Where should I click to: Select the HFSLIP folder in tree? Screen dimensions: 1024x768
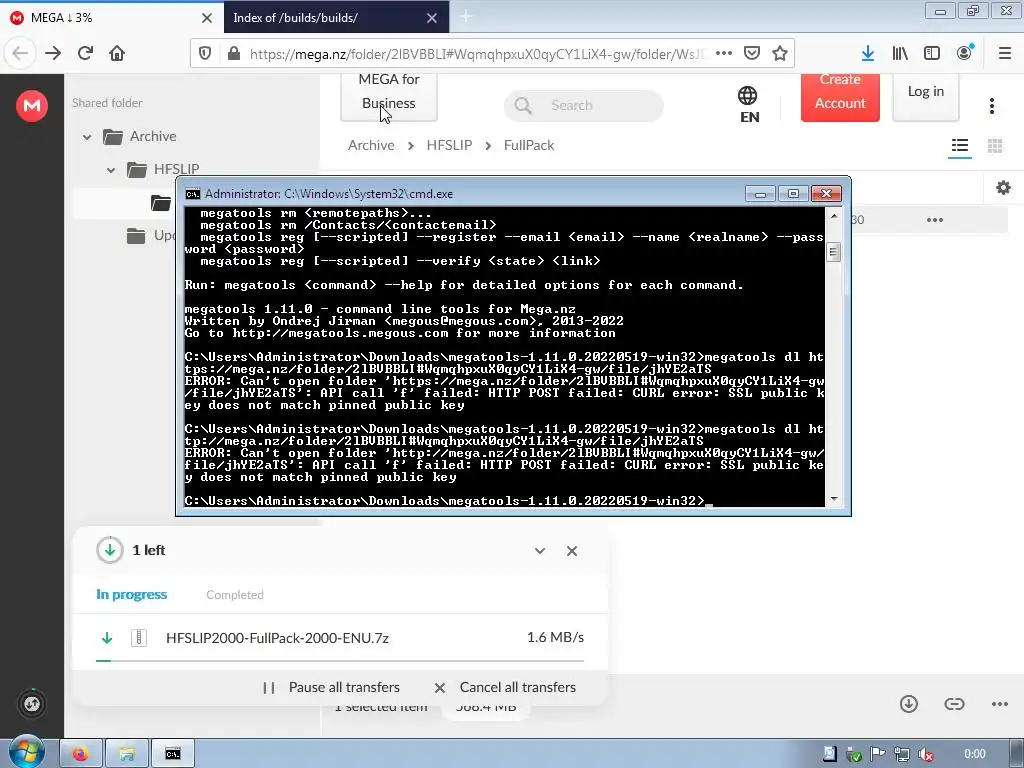pyautogui.click(x=163, y=170)
